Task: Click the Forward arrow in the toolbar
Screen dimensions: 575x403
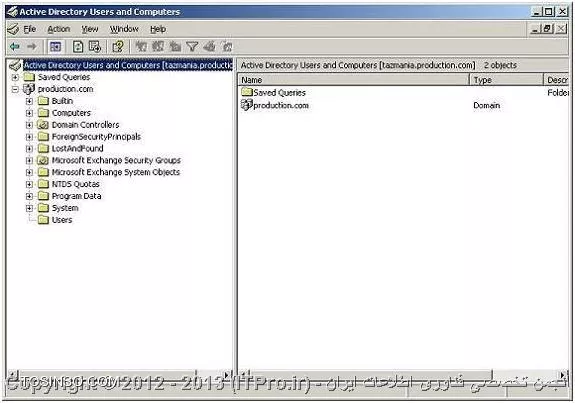Action: (x=32, y=47)
